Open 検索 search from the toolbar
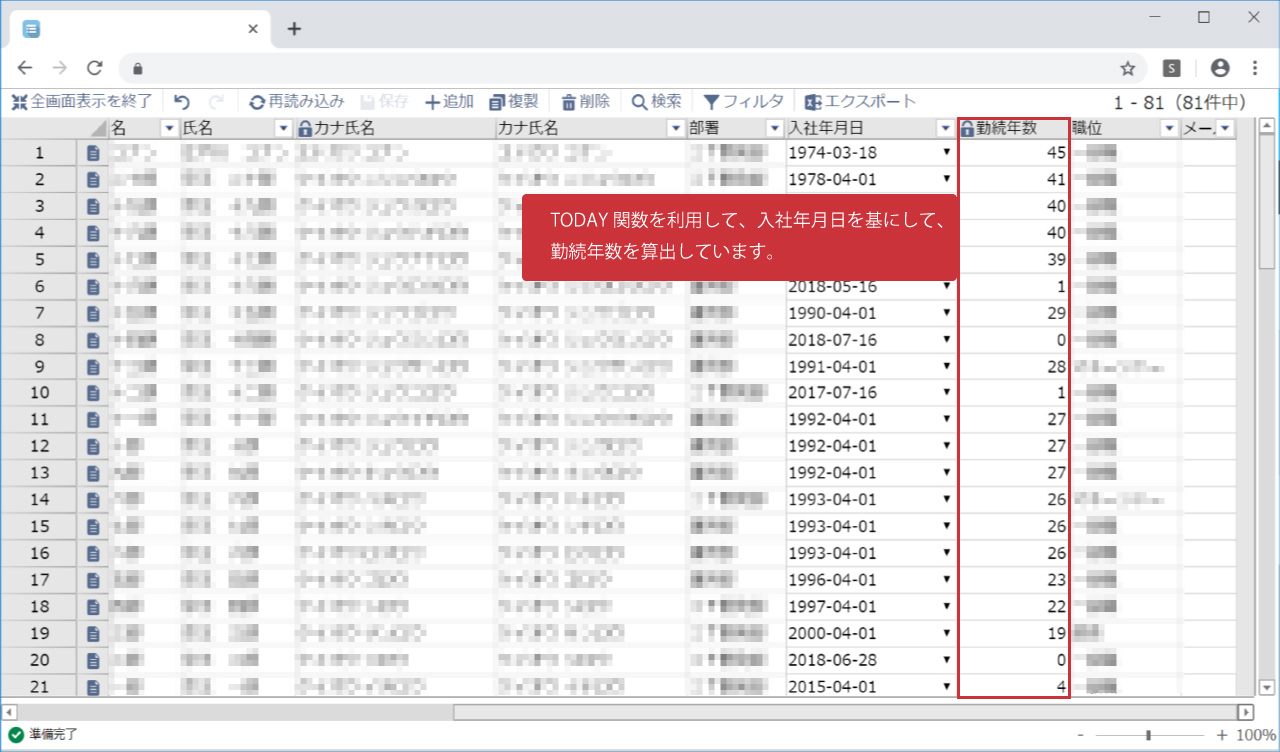The height and width of the screenshot is (752, 1280). coord(656,101)
